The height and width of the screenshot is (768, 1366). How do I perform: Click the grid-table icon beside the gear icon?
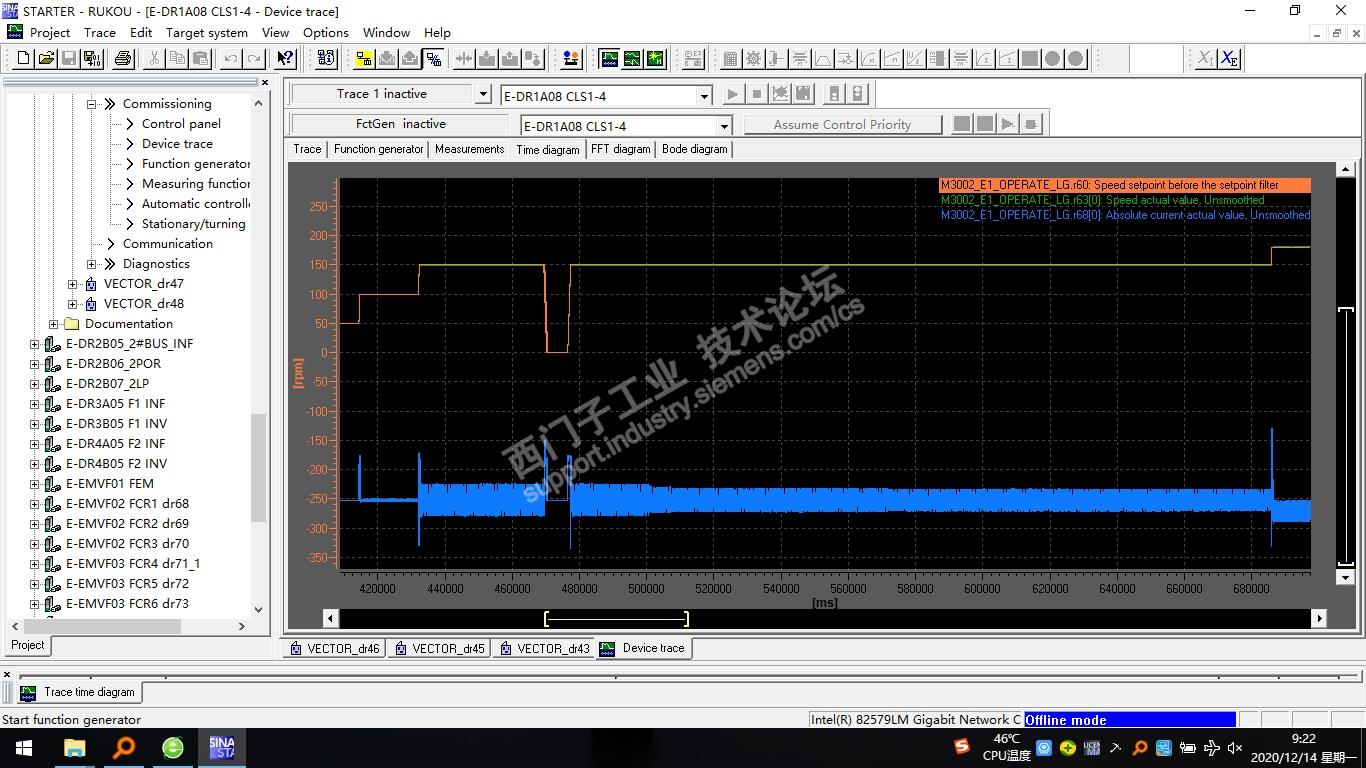730,59
